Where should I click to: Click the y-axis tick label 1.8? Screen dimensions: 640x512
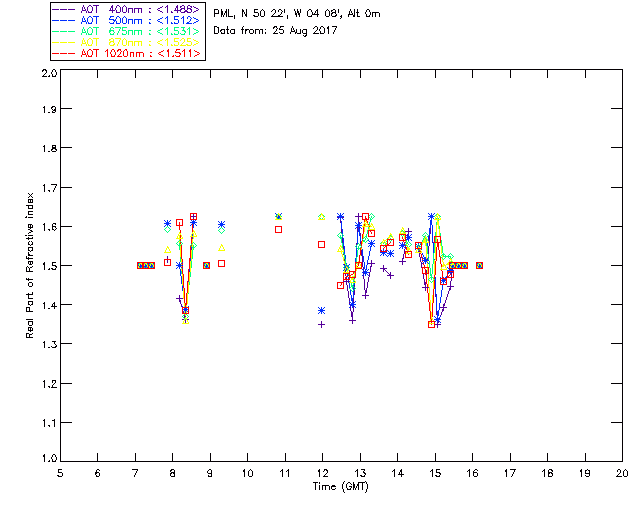pos(49,148)
